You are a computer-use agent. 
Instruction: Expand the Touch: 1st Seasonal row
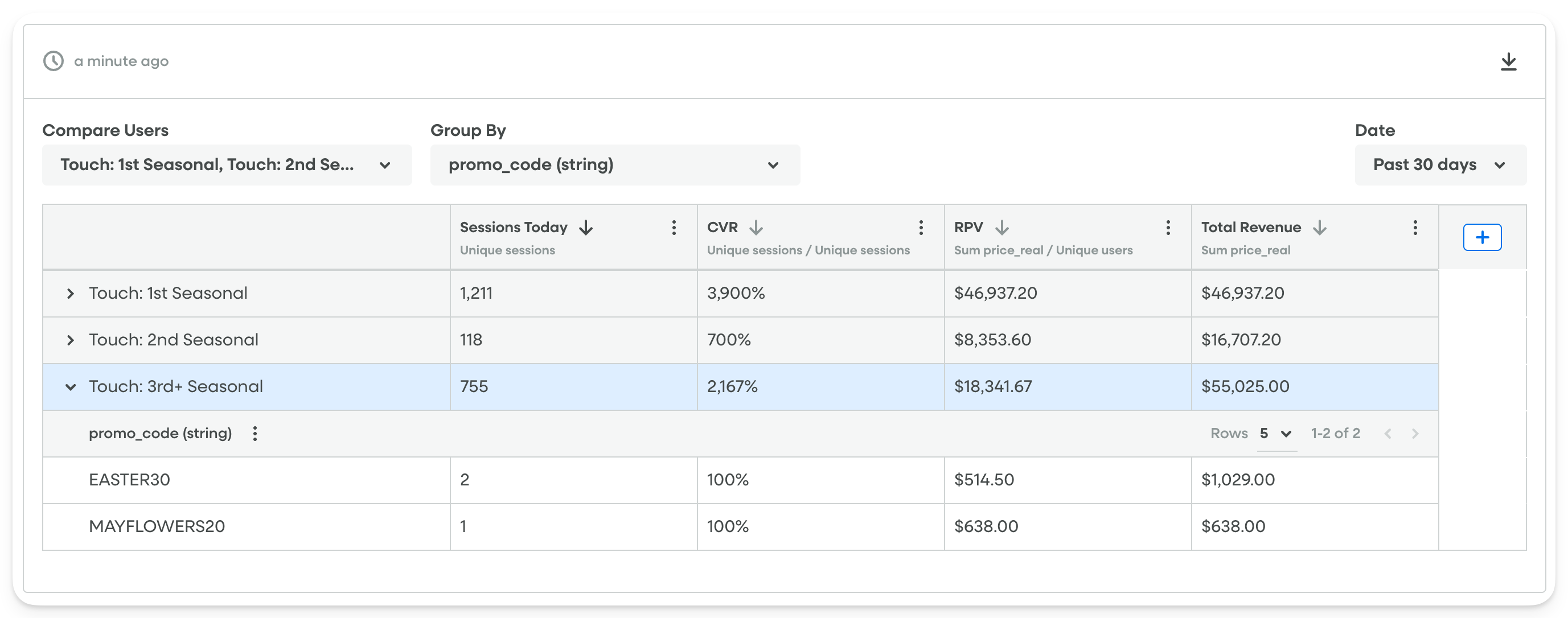[69, 293]
